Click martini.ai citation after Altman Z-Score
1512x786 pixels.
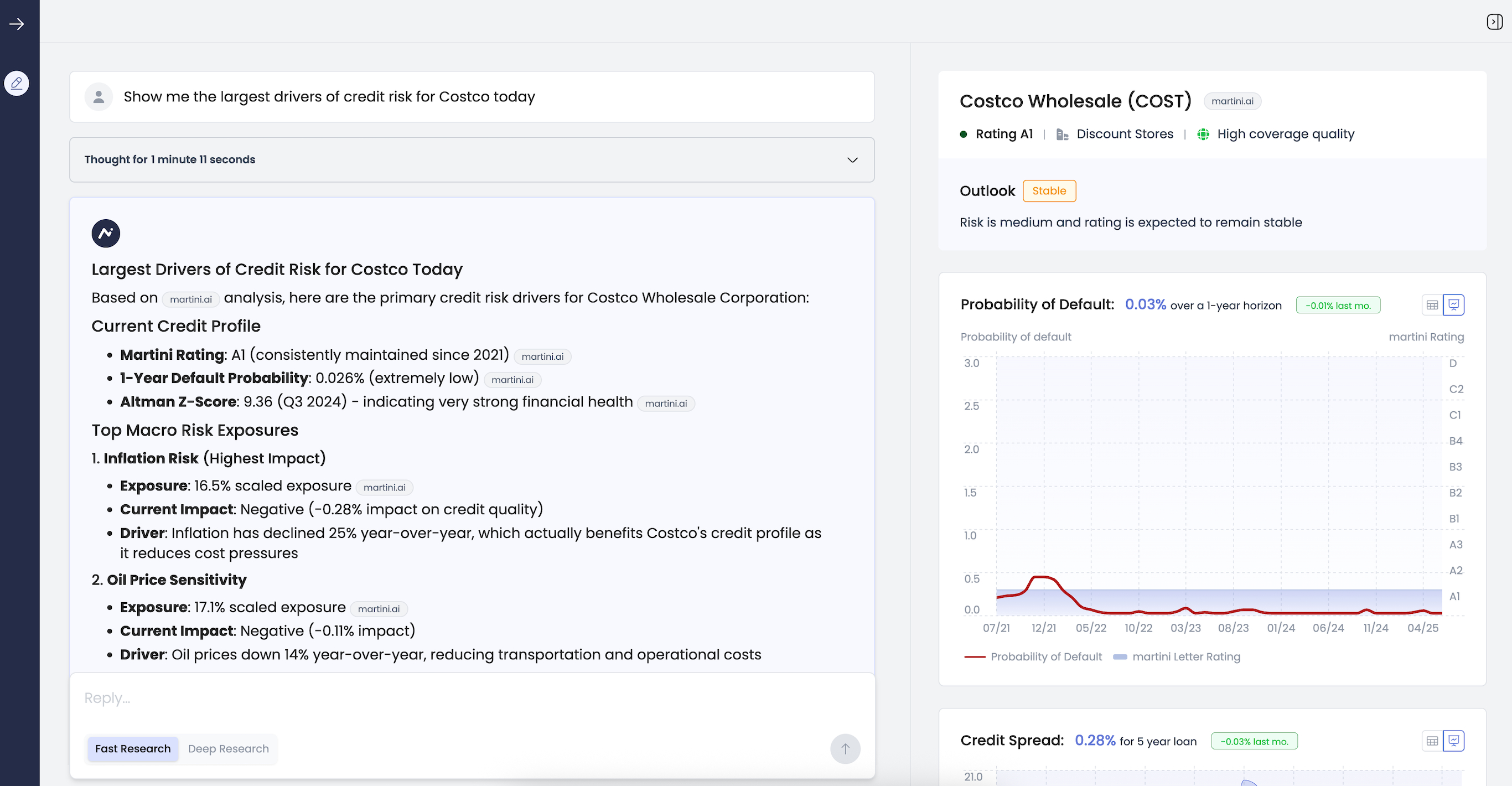(666, 404)
